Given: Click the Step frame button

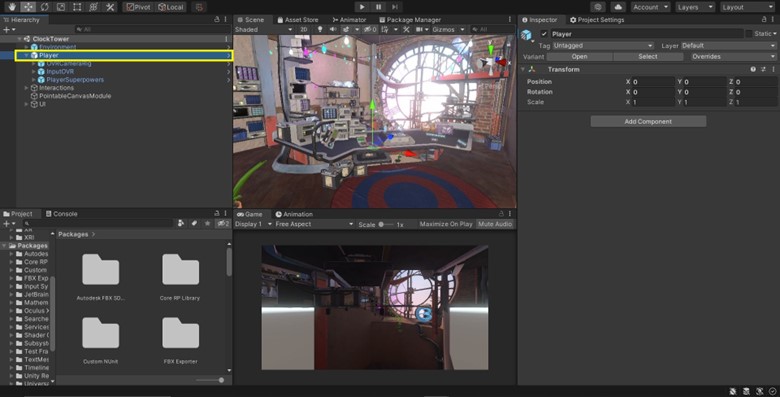Looking at the screenshot, I should 394,7.
